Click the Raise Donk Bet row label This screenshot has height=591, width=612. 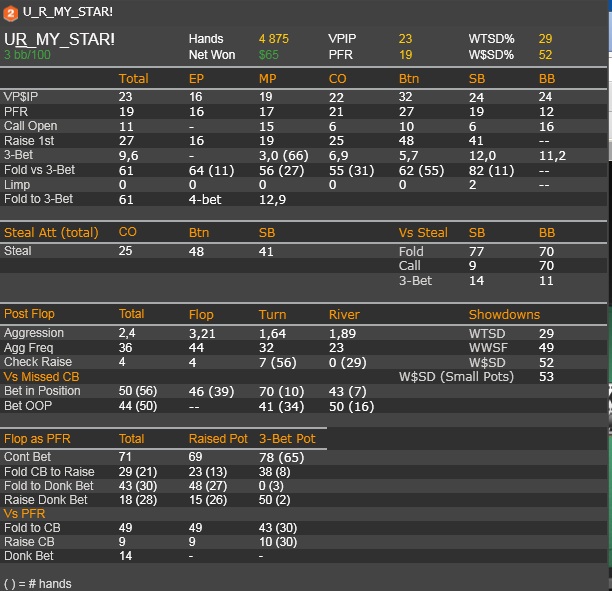(46, 500)
